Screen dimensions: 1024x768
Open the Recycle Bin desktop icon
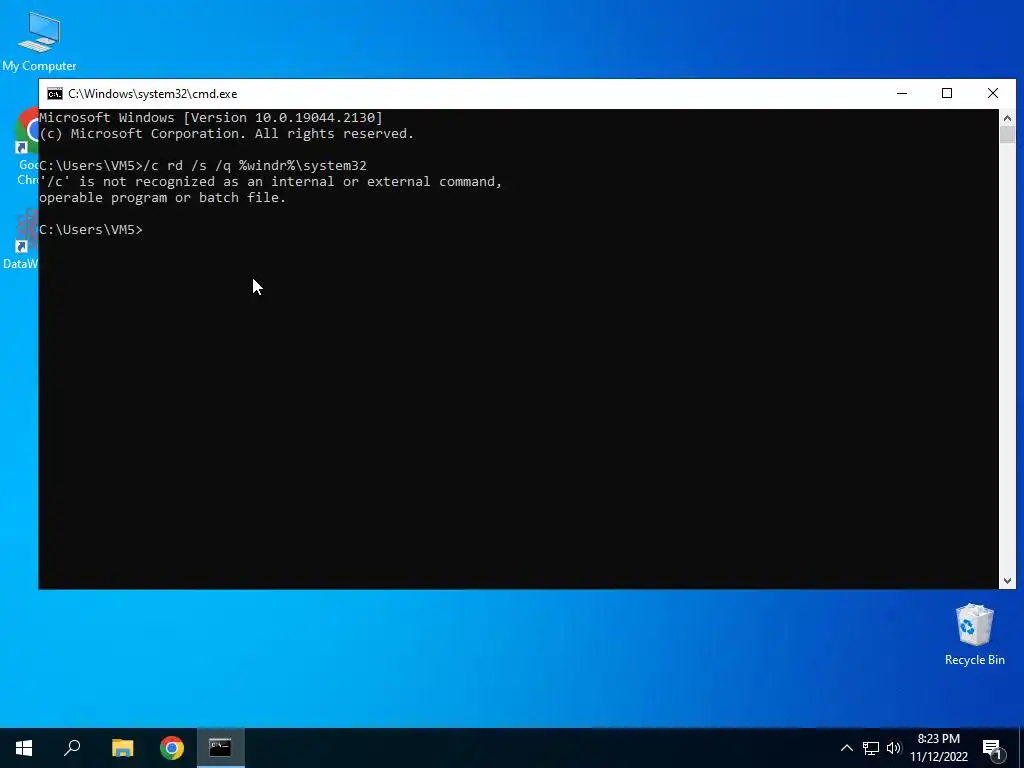[974, 634]
